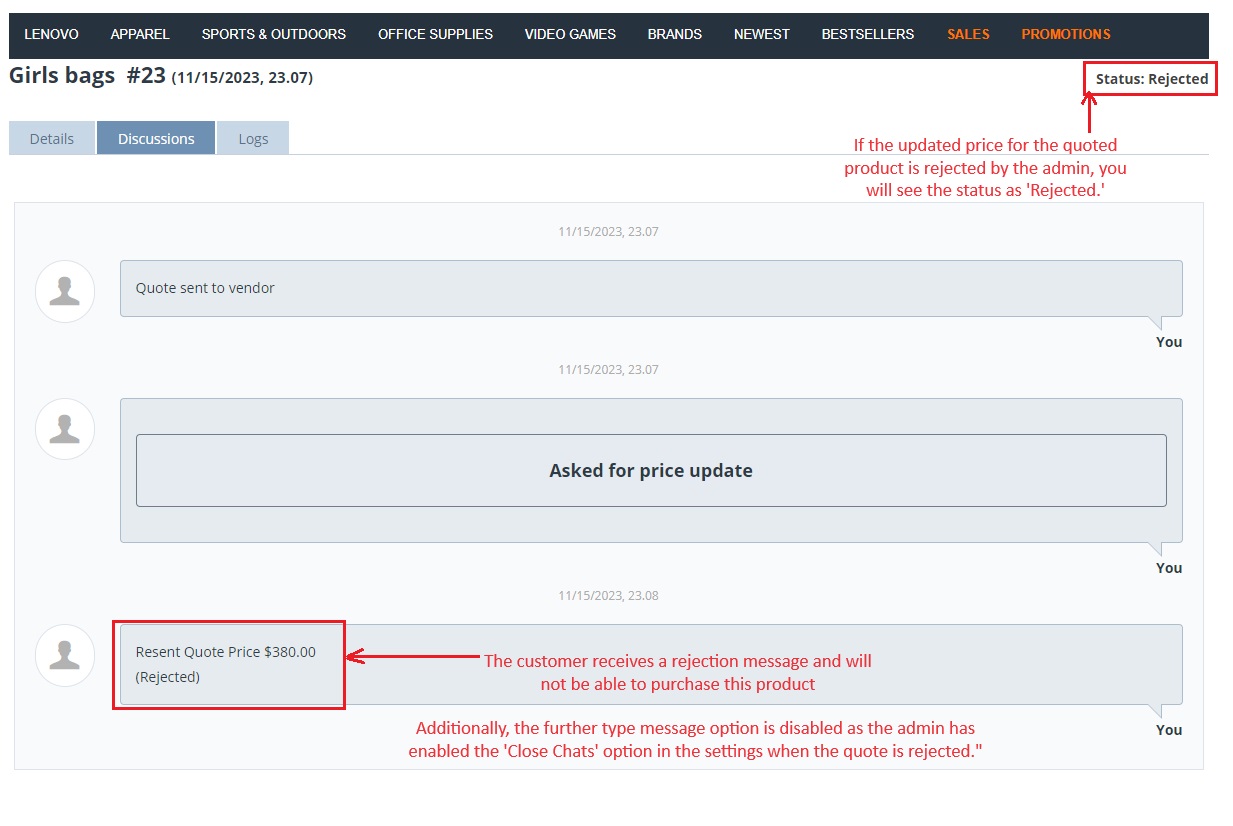Open the OFFICE SUPPLIES category
This screenshot has width=1233, height=826.
point(435,34)
